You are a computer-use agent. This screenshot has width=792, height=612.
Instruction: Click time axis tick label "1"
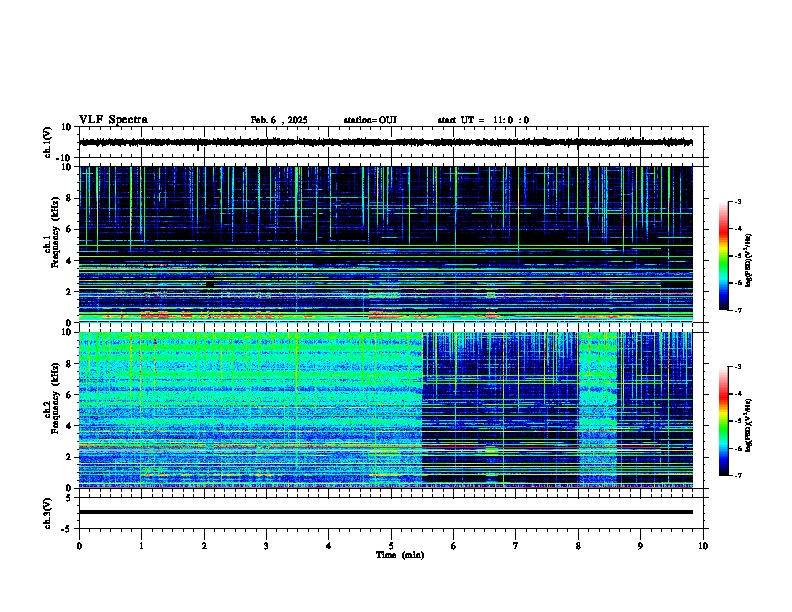click(x=141, y=546)
